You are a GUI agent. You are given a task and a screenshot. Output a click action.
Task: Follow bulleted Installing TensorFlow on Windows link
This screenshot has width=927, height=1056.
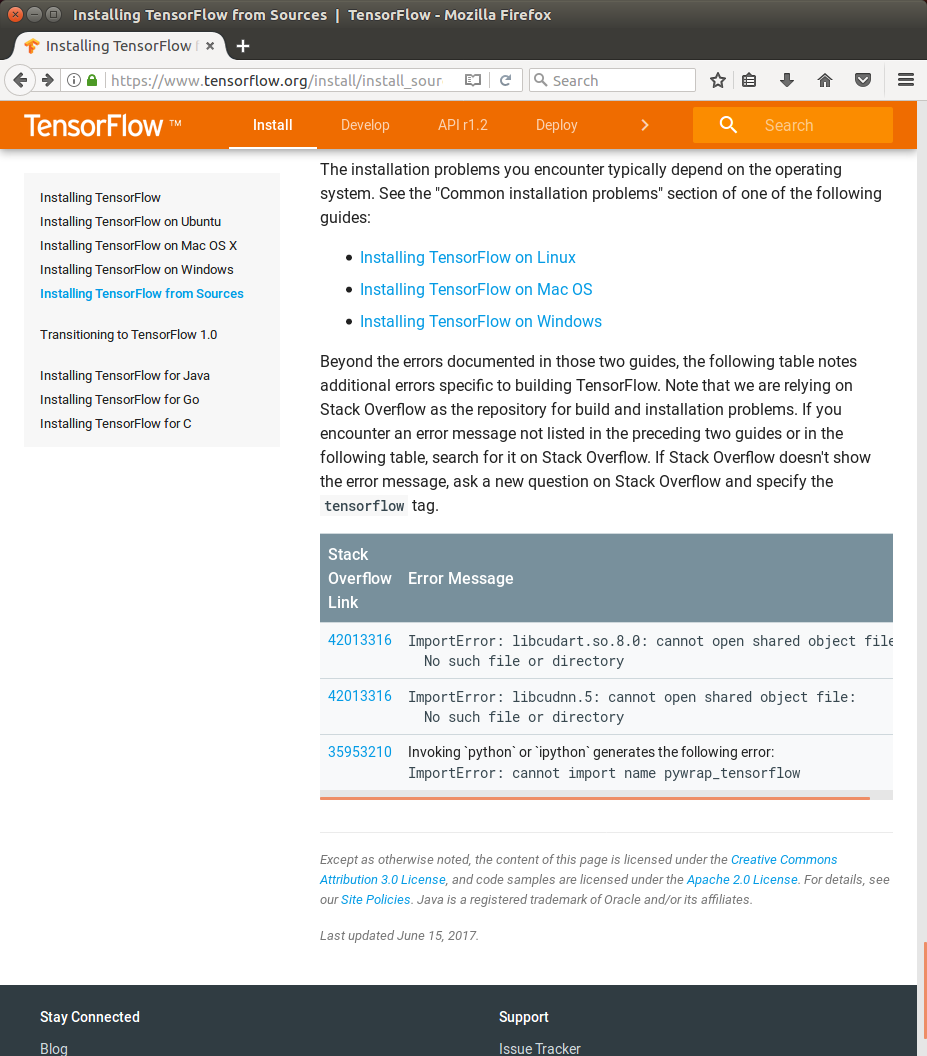(480, 321)
